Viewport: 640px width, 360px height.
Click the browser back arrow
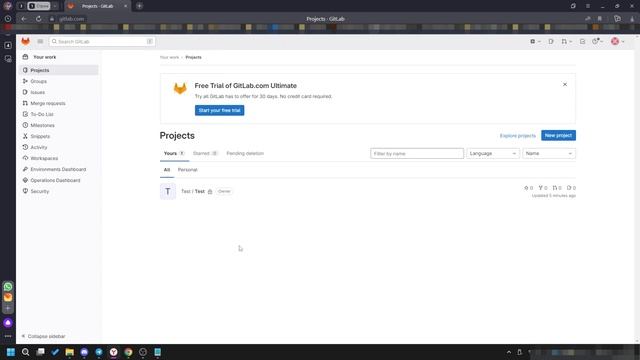click(24, 19)
